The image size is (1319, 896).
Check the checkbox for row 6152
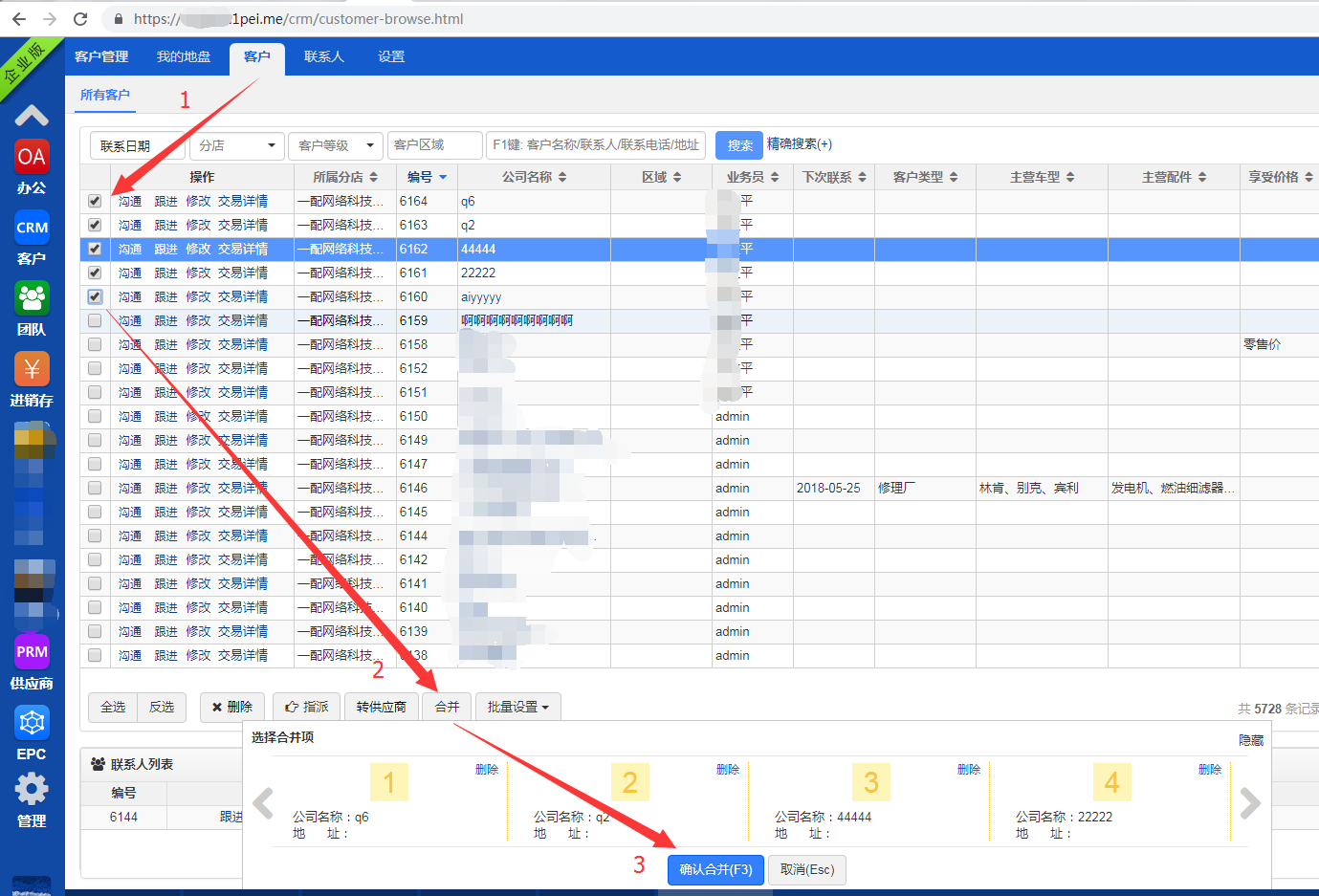click(95, 368)
